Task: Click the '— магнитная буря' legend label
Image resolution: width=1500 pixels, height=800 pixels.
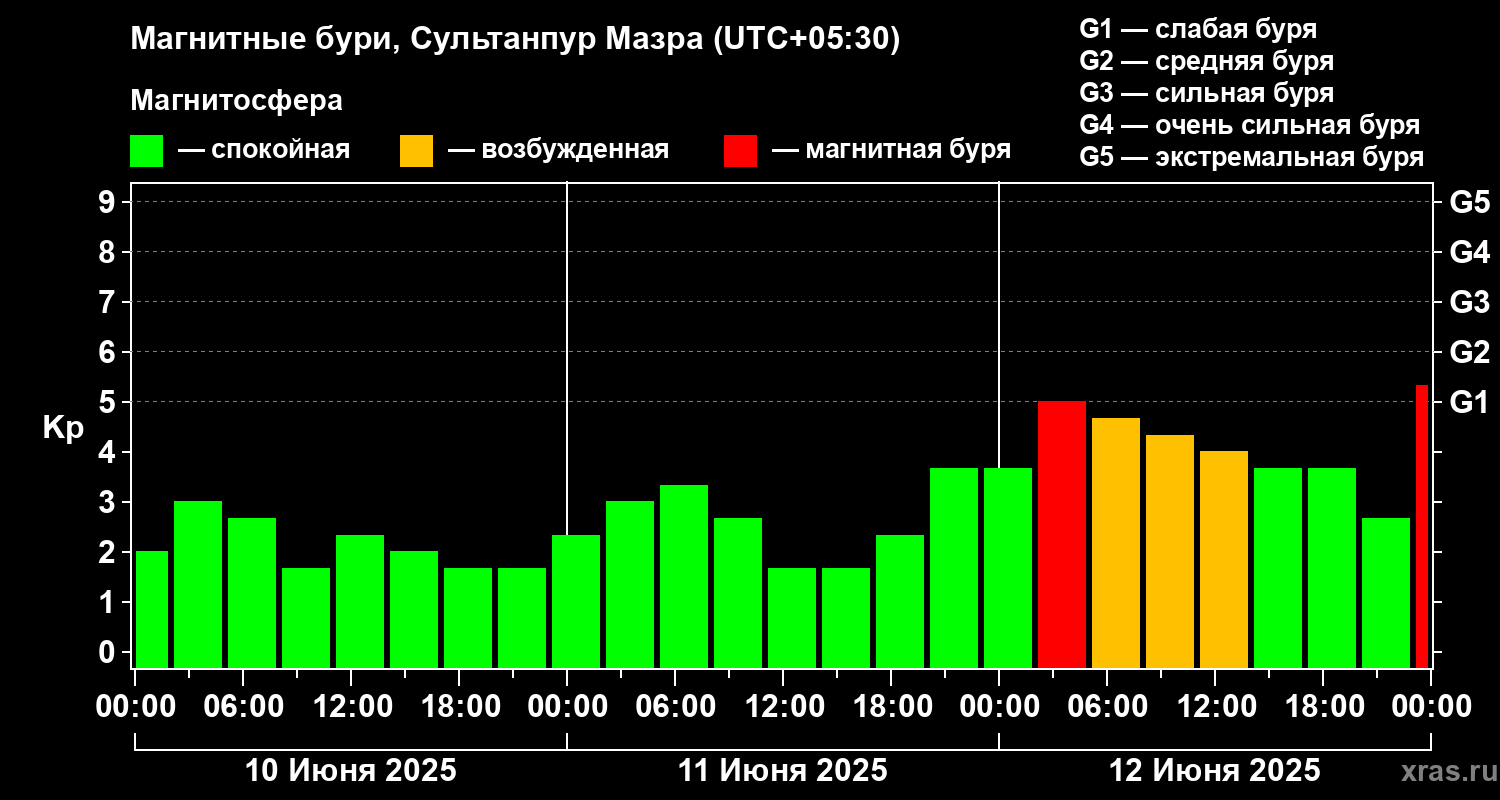Action: coord(891,151)
